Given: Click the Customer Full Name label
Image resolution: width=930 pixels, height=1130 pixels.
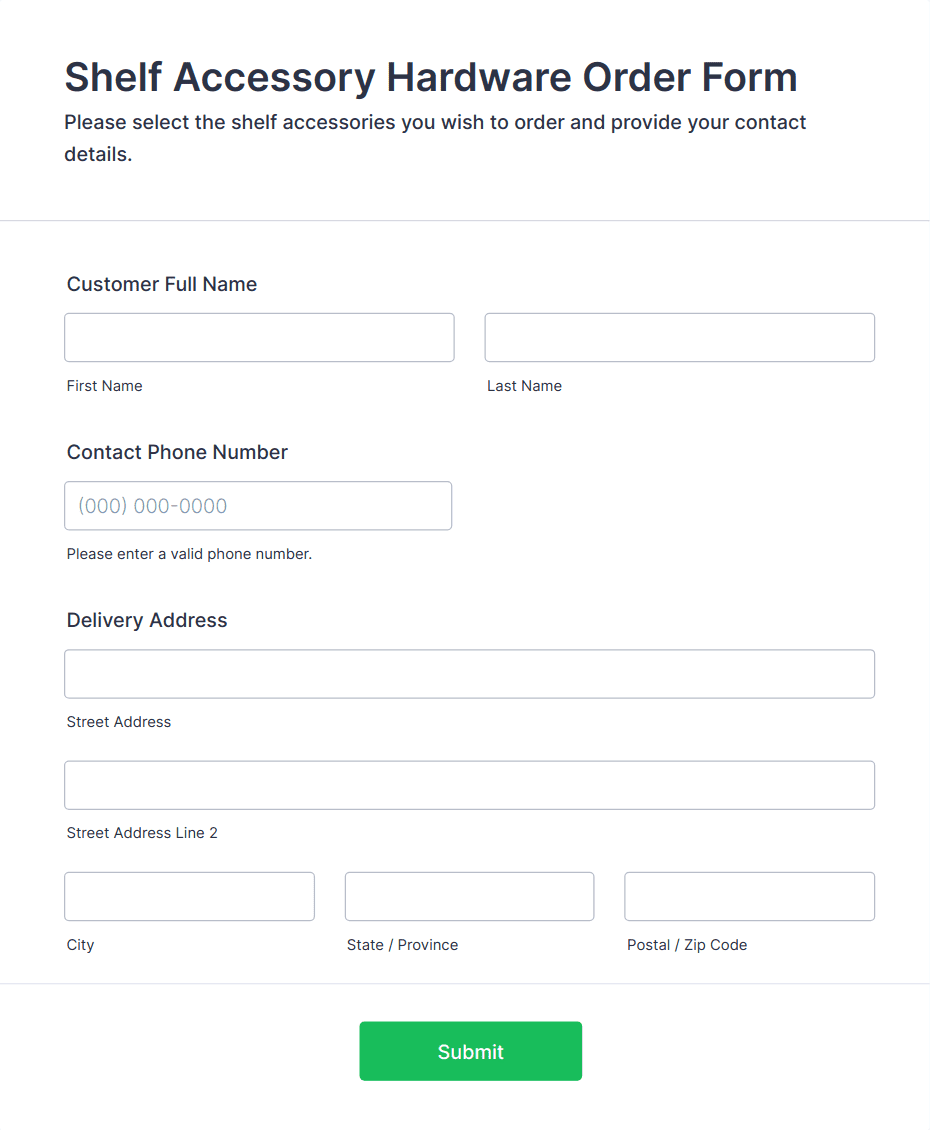Looking at the screenshot, I should coord(162,284).
